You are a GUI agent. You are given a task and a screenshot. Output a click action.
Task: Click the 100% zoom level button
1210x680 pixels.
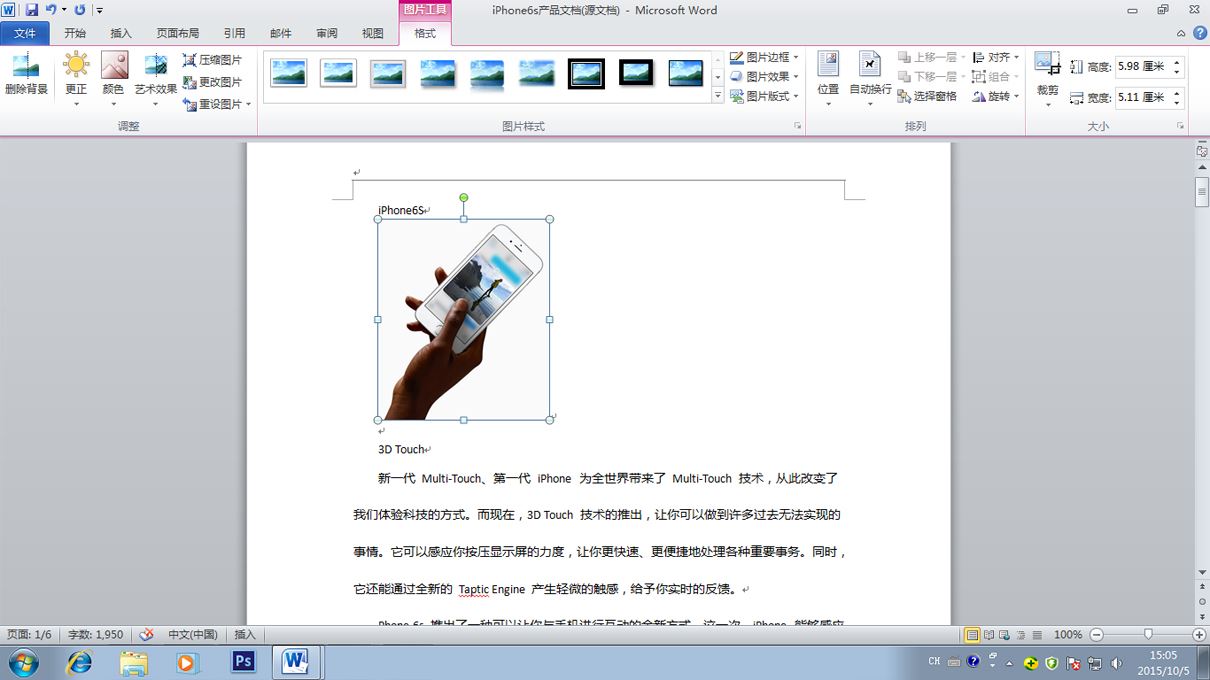tap(1068, 635)
